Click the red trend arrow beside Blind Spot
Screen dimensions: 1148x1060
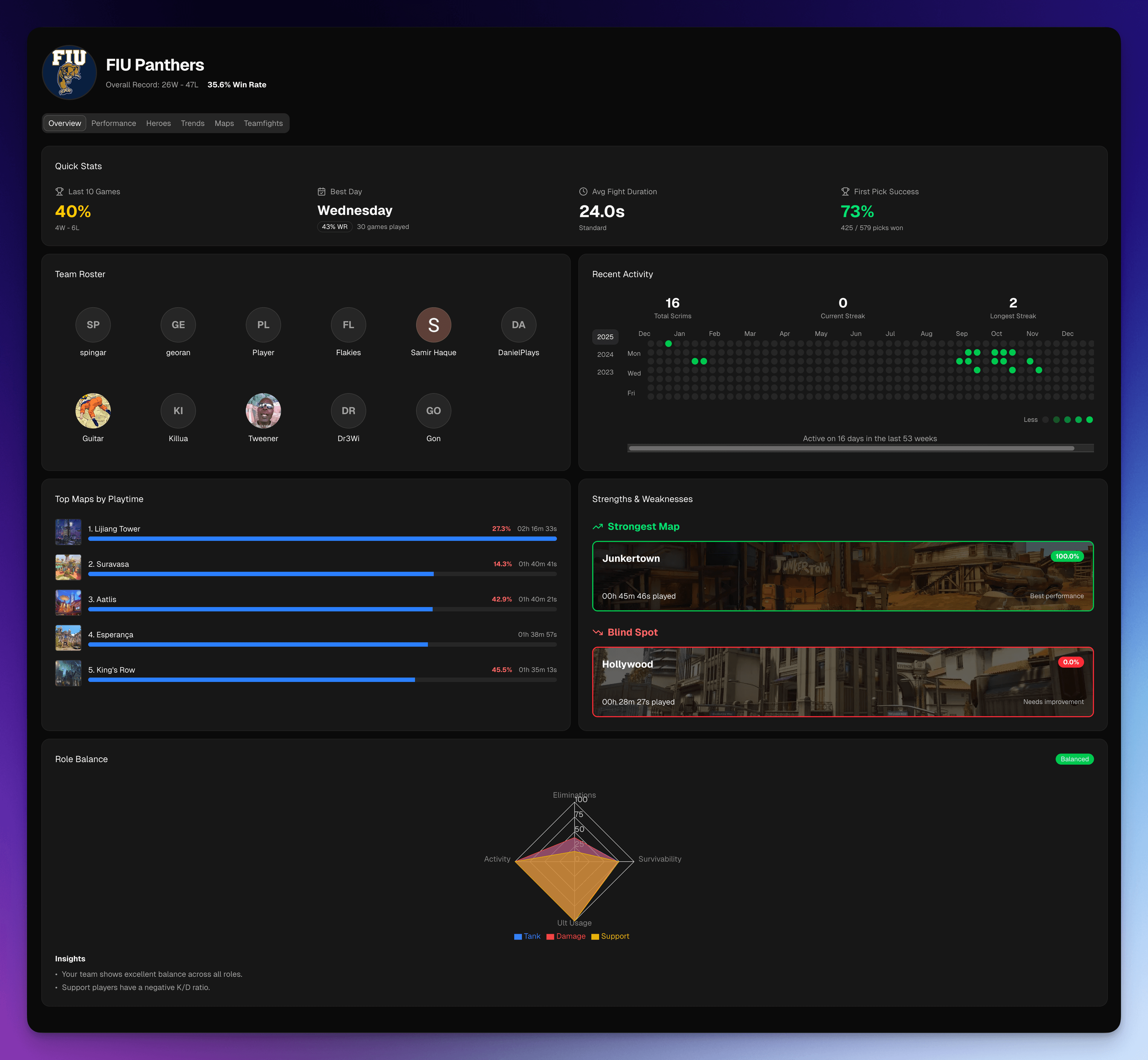[599, 632]
